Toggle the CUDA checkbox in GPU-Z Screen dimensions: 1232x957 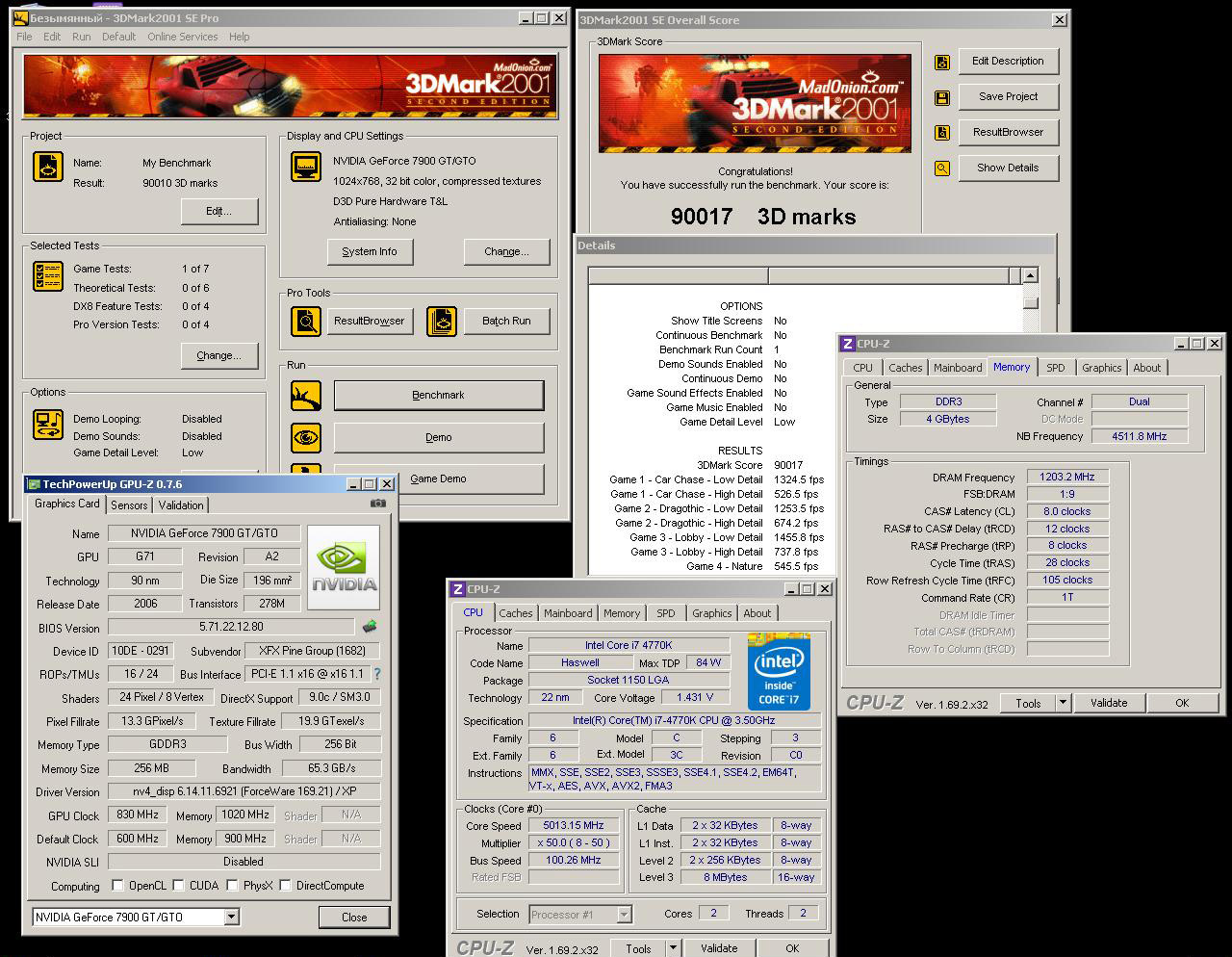[x=178, y=886]
